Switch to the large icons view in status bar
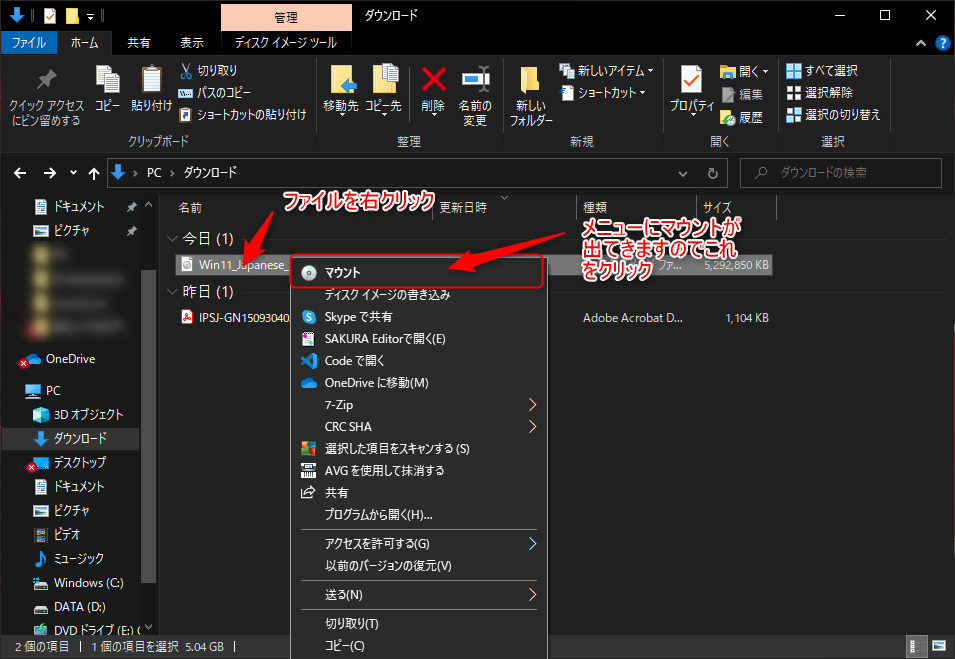 click(x=939, y=646)
